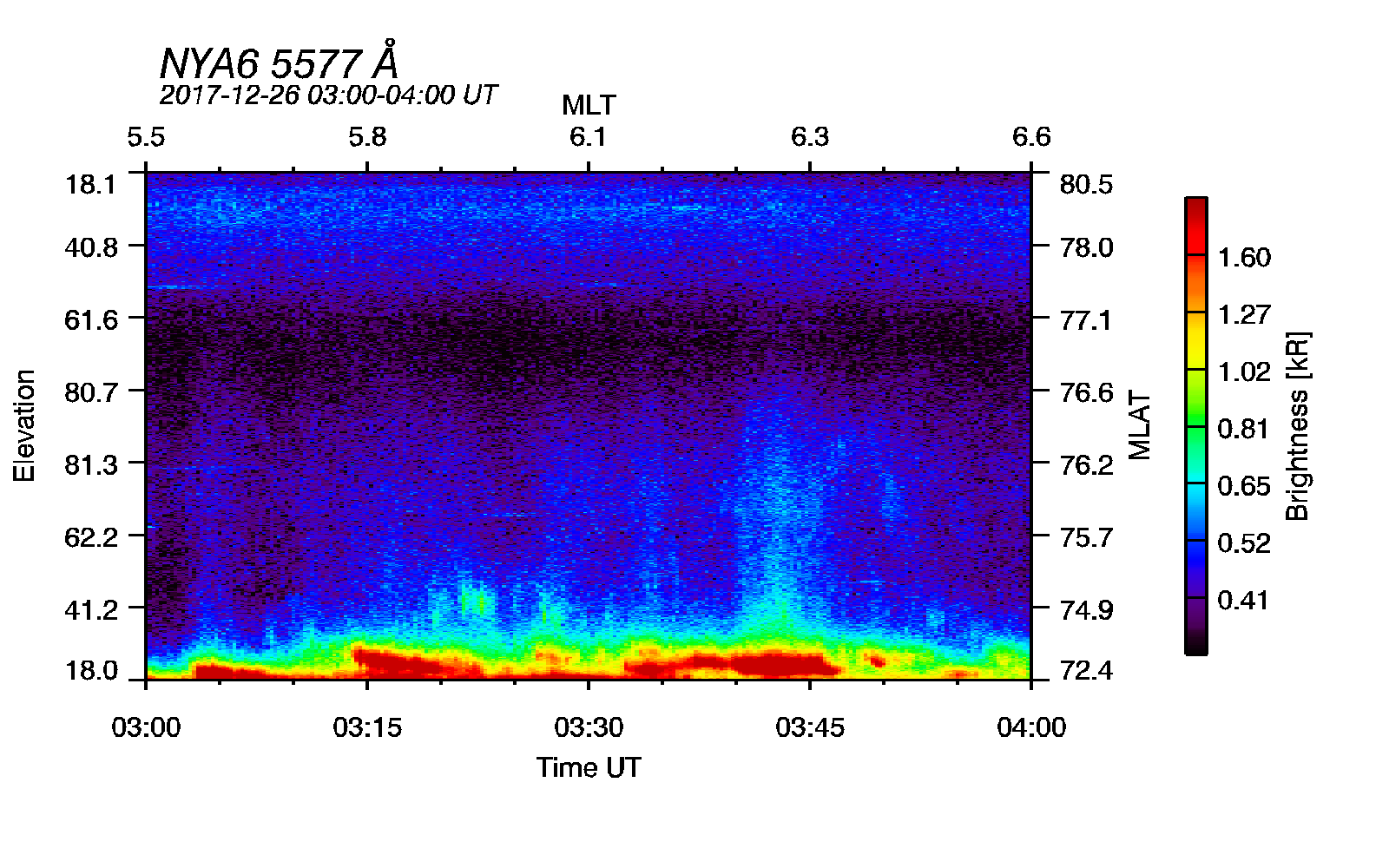Click the 18.1 elevation tick label
This screenshot has width=1389, height=868.
[x=91, y=185]
